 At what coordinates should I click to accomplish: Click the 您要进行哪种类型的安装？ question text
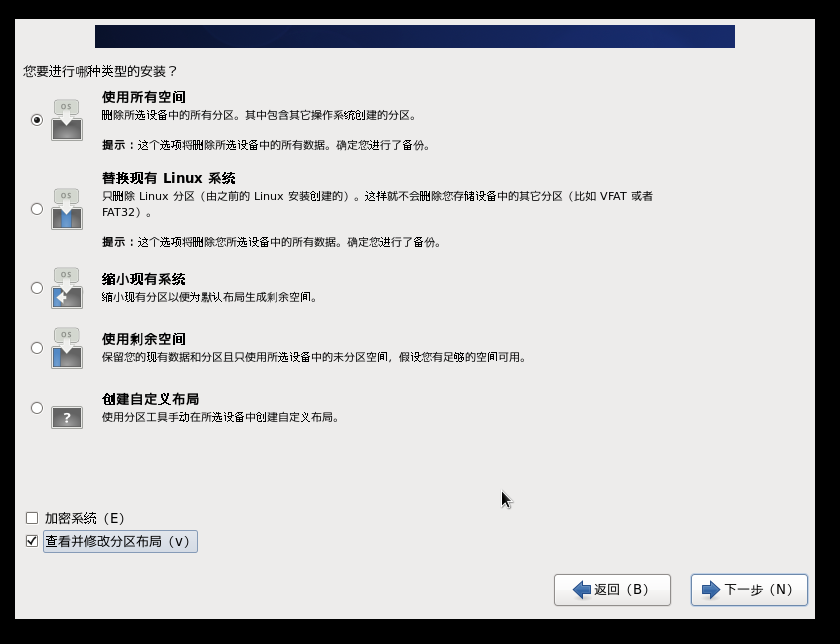coord(100,71)
